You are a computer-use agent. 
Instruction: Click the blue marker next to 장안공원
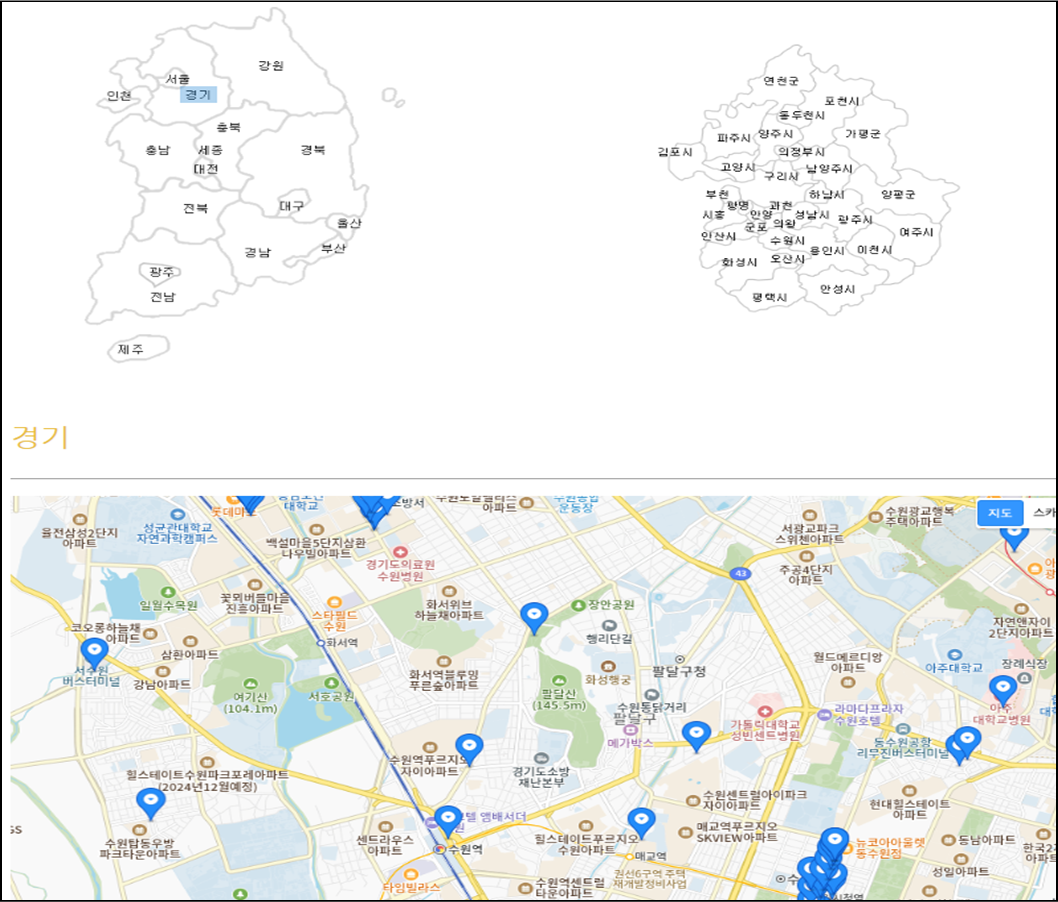pos(534,617)
